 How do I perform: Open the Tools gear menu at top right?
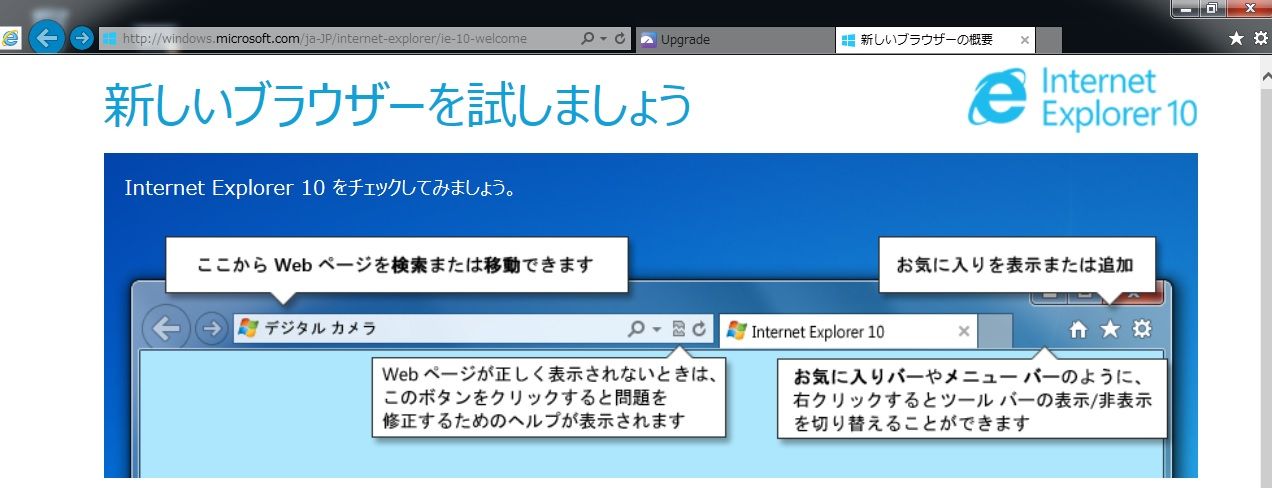[x=1260, y=39]
